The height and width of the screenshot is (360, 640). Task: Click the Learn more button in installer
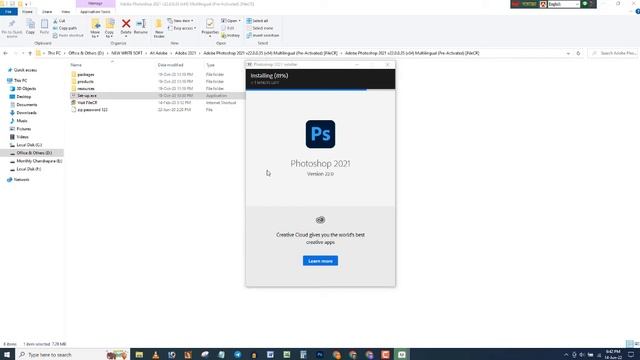coord(320,261)
